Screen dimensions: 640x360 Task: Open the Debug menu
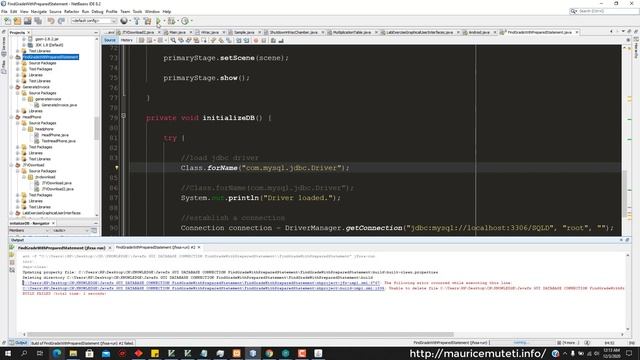click(97, 11)
